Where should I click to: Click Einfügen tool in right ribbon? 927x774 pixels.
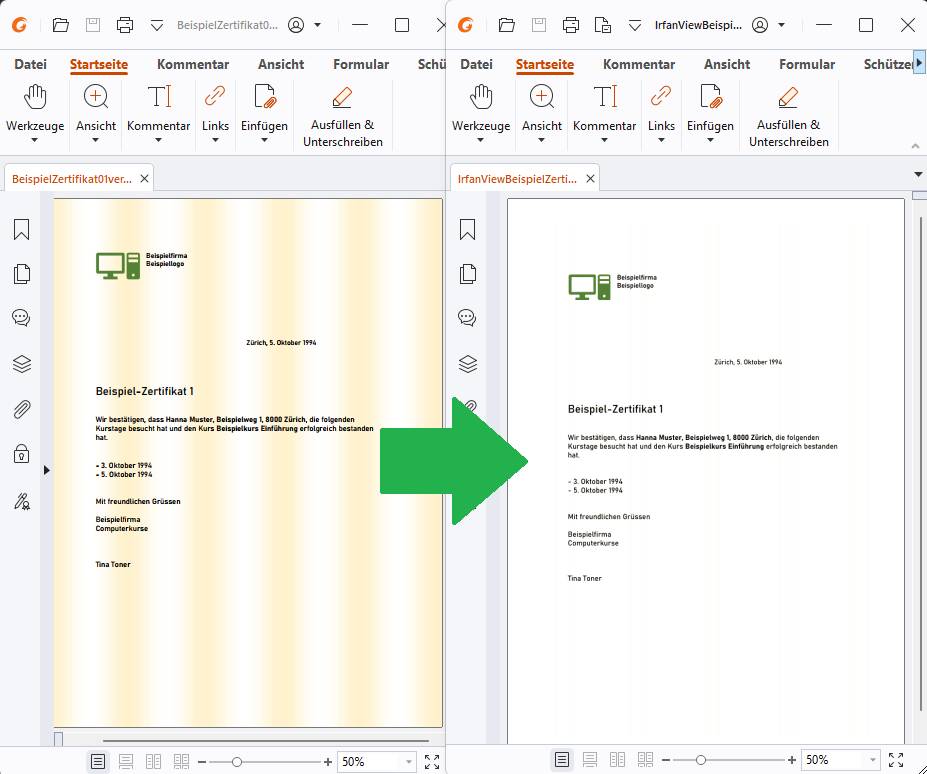[710, 115]
